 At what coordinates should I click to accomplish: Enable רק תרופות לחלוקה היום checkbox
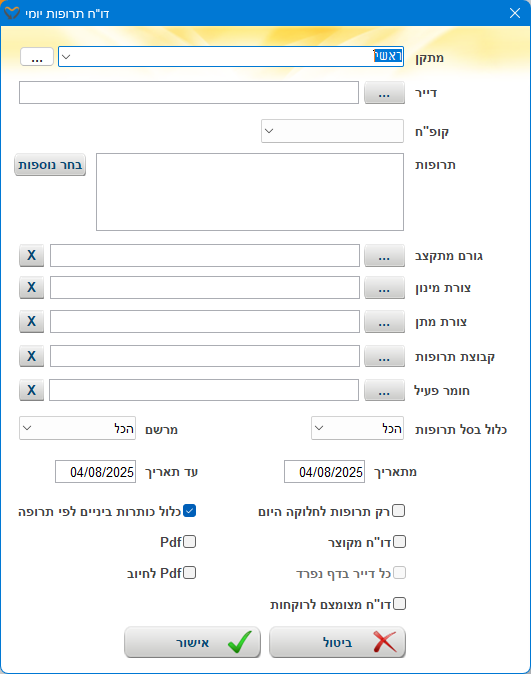point(399,511)
